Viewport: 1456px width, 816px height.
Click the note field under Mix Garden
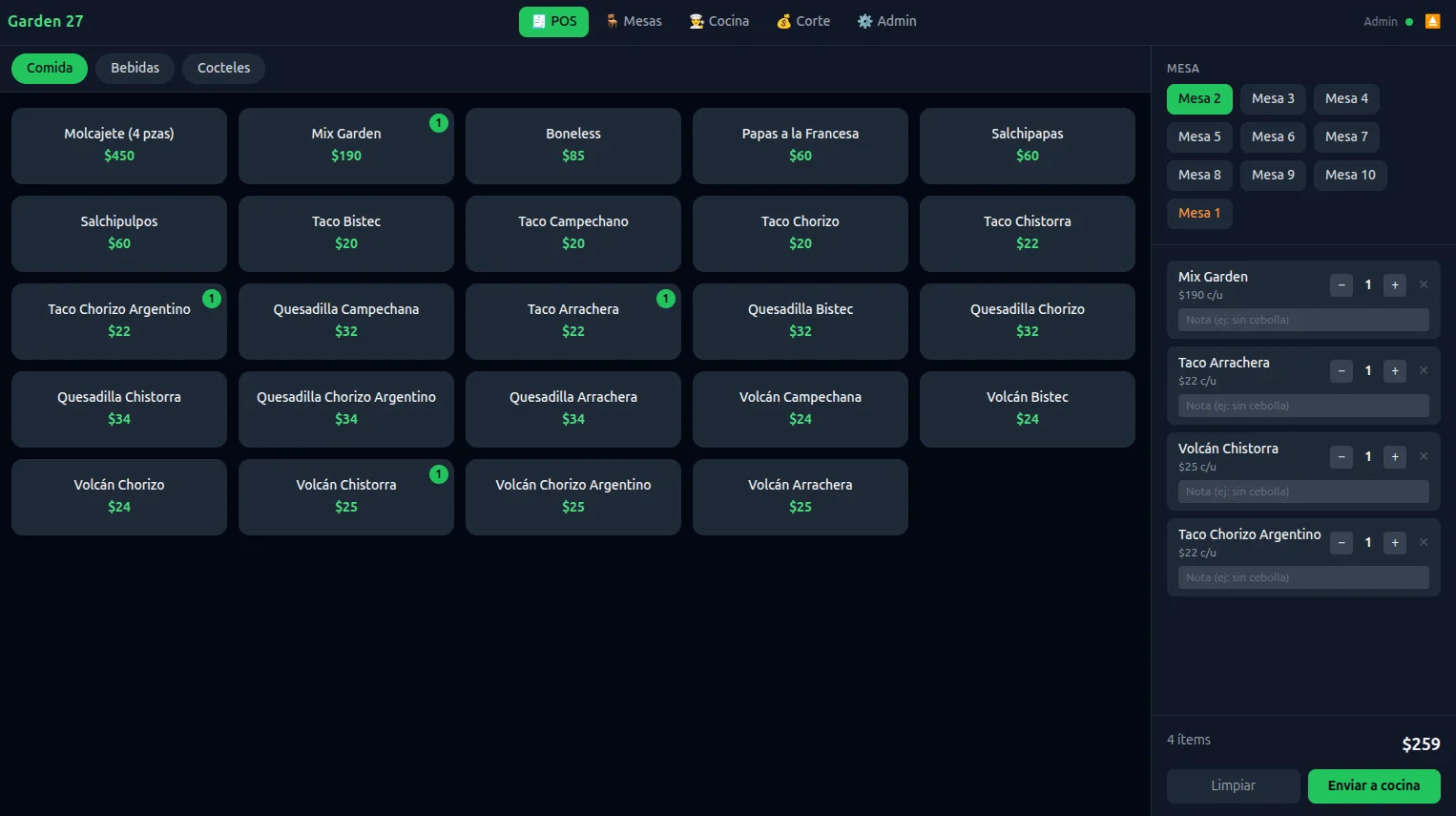[1303, 320]
